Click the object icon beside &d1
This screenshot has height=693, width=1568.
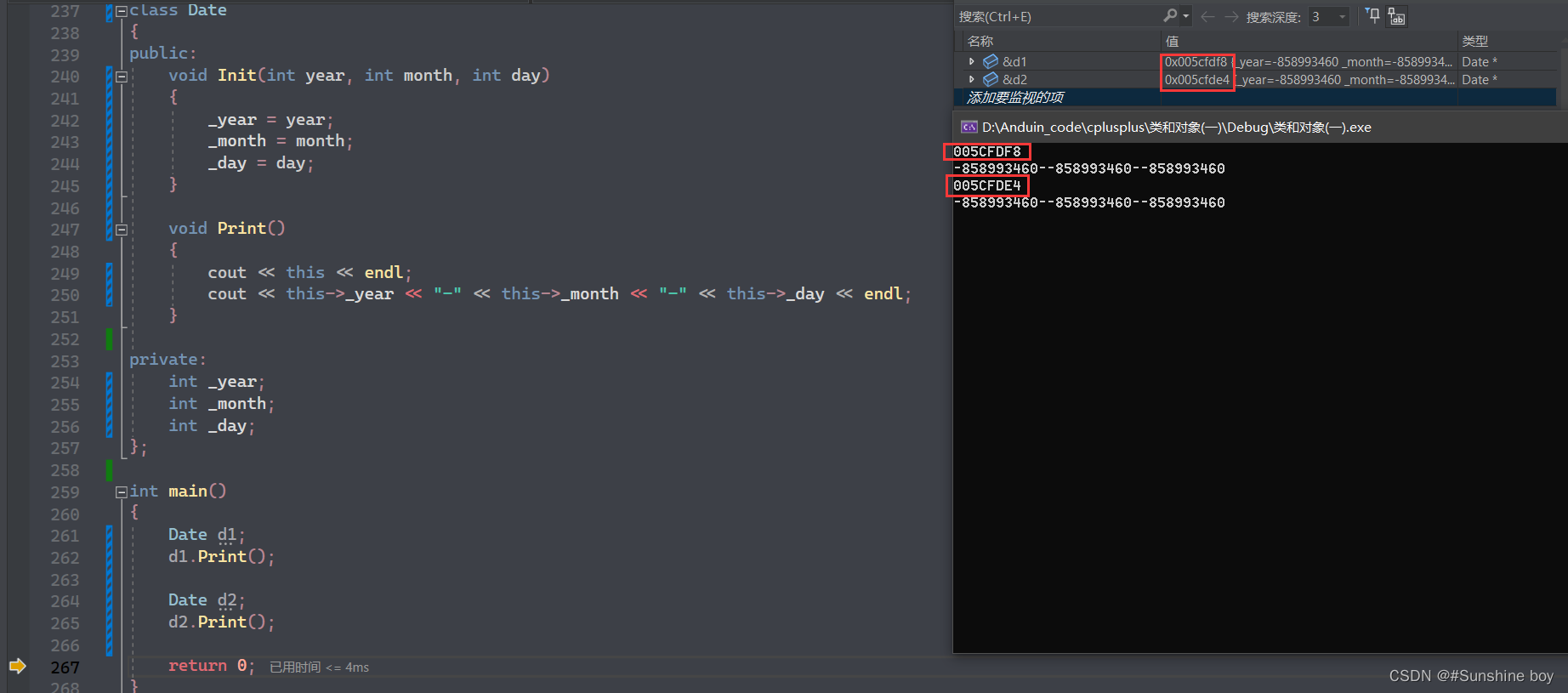click(991, 61)
